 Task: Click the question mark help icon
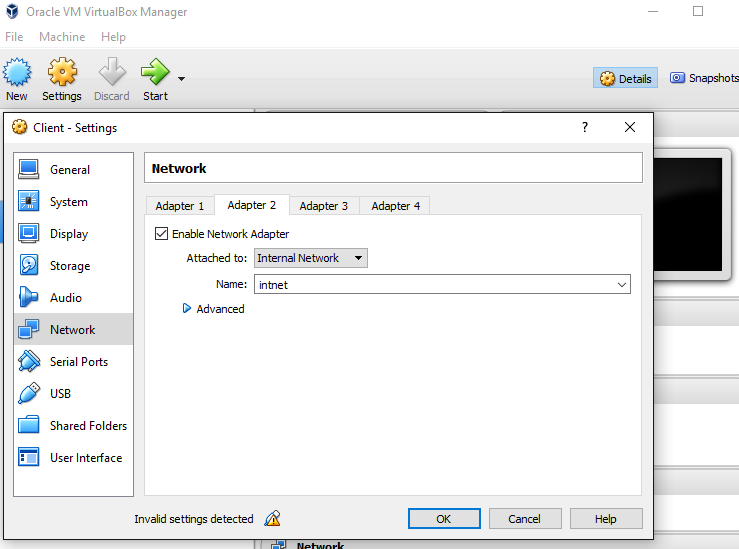(x=585, y=127)
